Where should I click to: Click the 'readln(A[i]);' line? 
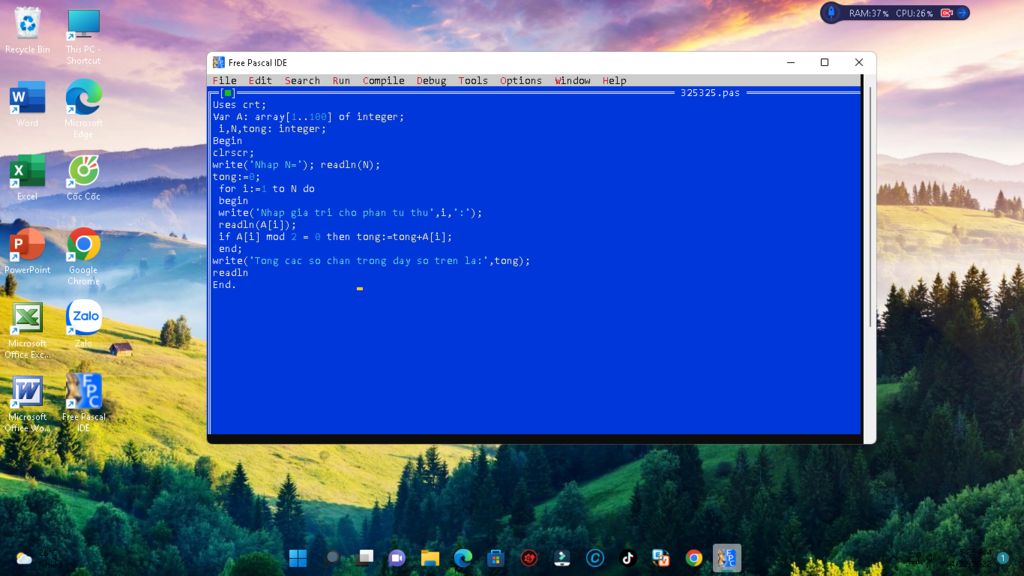(x=257, y=225)
